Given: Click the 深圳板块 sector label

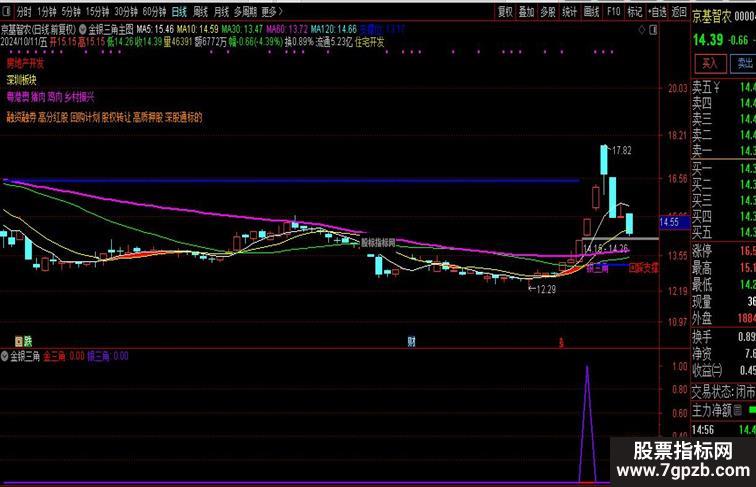Looking at the screenshot, I should tap(22, 80).
